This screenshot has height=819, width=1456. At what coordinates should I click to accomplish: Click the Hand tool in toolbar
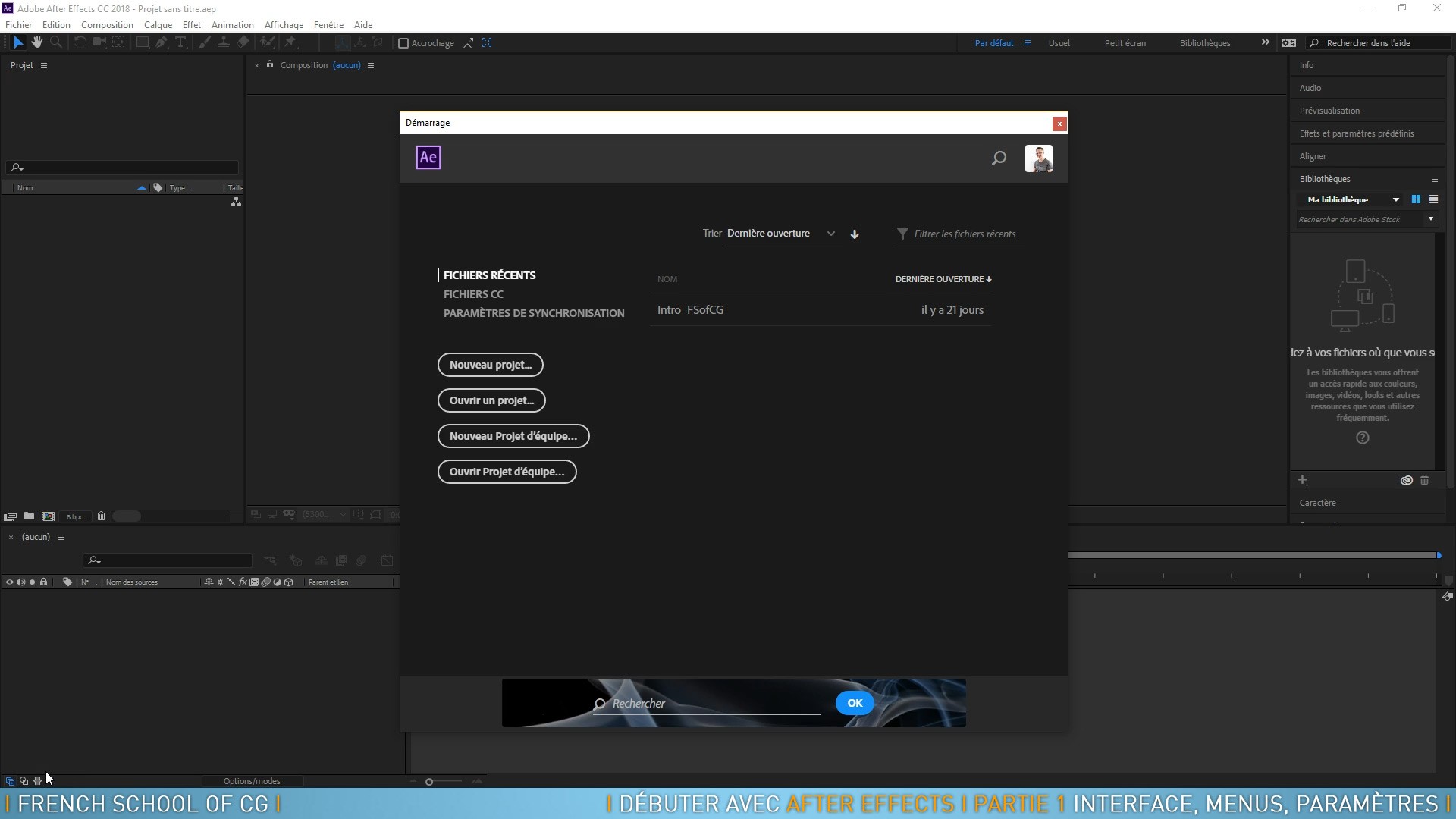point(36,43)
